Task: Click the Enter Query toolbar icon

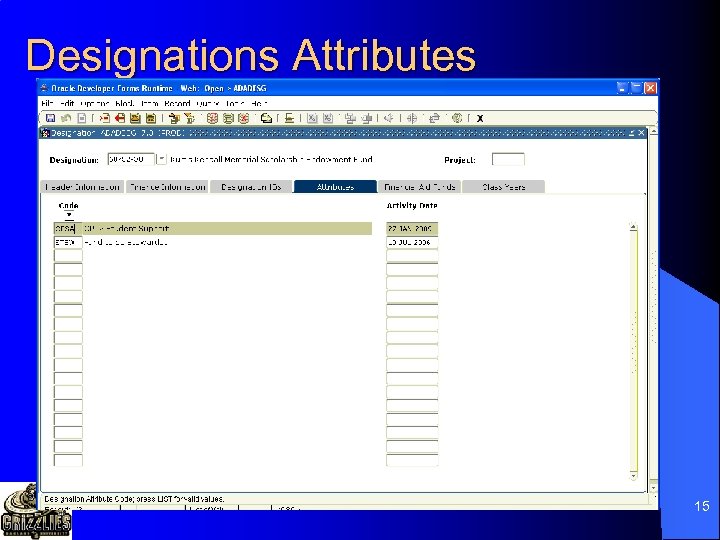Action: (x=212, y=118)
